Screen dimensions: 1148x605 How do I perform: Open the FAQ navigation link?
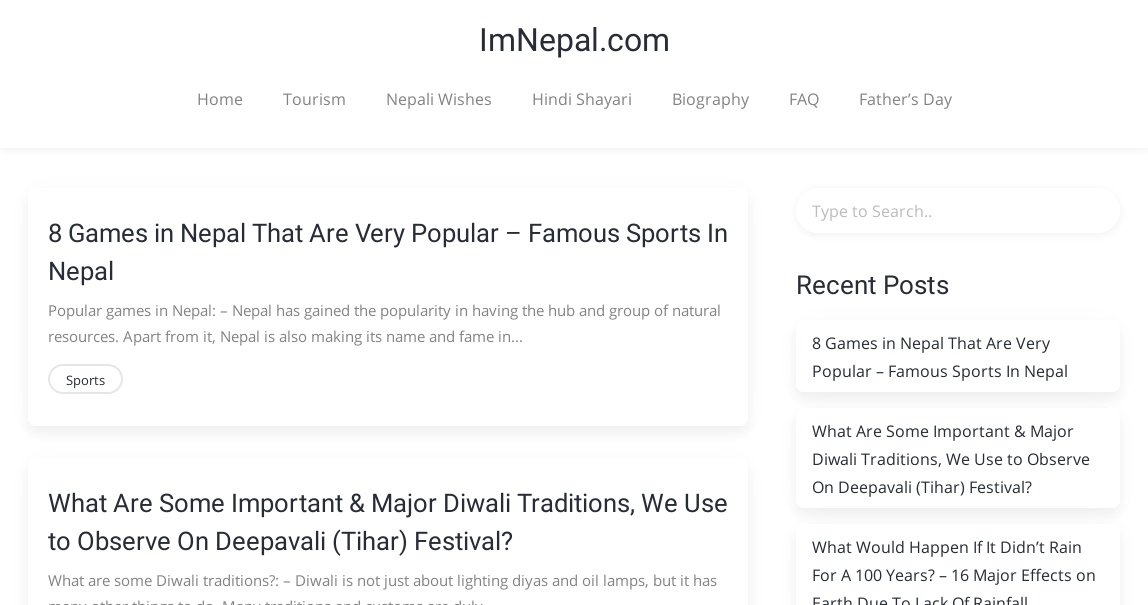coord(804,99)
